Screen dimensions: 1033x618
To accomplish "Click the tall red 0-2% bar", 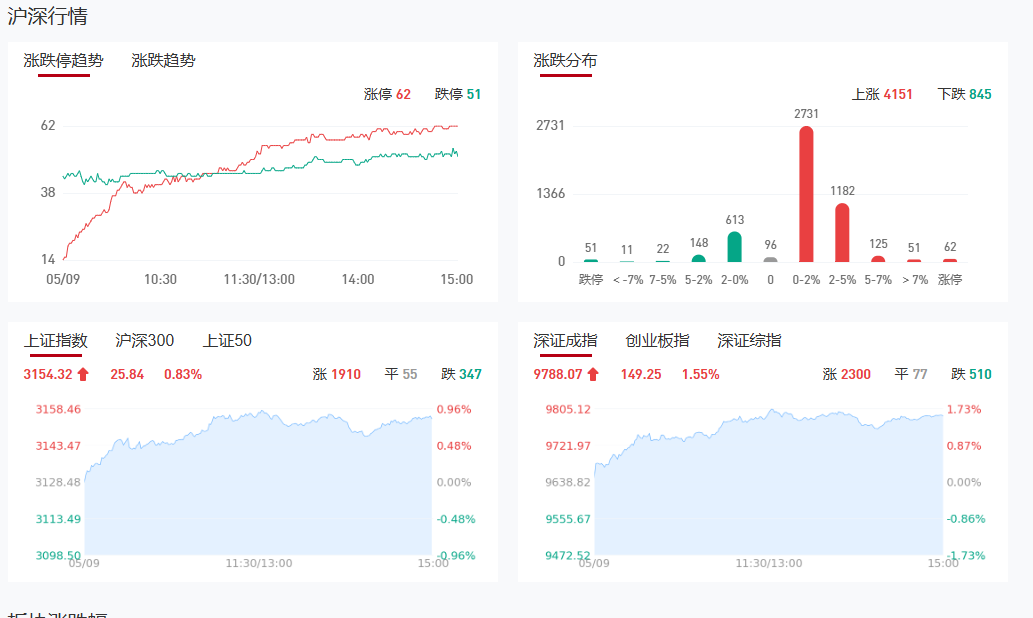I will [x=806, y=195].
